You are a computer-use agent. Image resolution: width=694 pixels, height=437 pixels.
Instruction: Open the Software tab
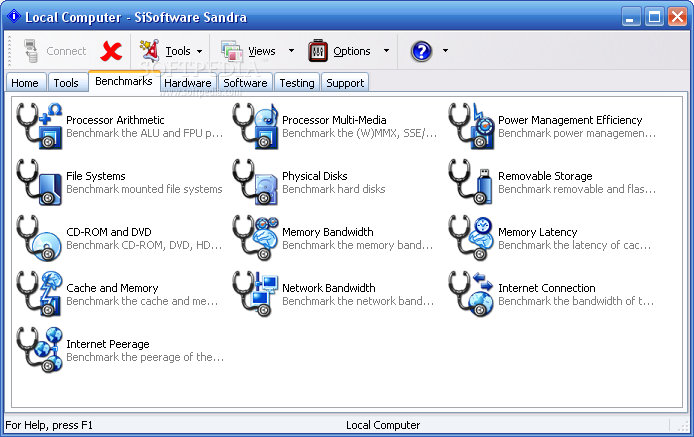coord(245,83)
